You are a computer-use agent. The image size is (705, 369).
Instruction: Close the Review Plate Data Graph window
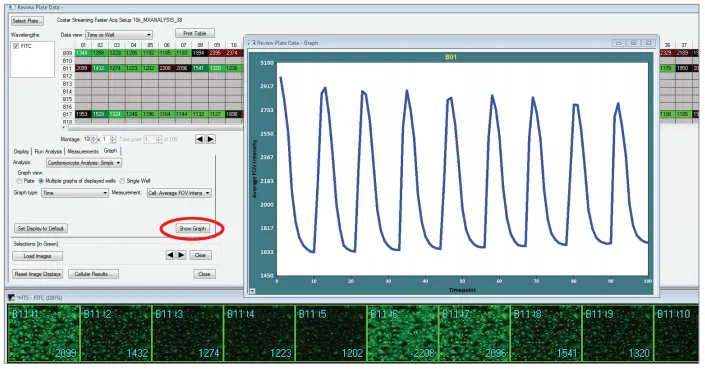tap(648, 43)
